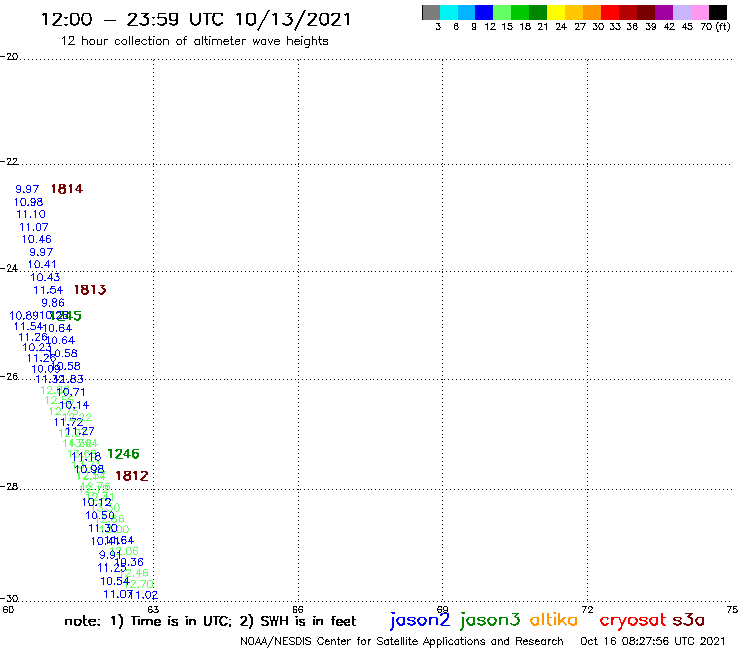Click the -28 latitude axis label
This screenshot has height=650, width=740.
point(9,486)
